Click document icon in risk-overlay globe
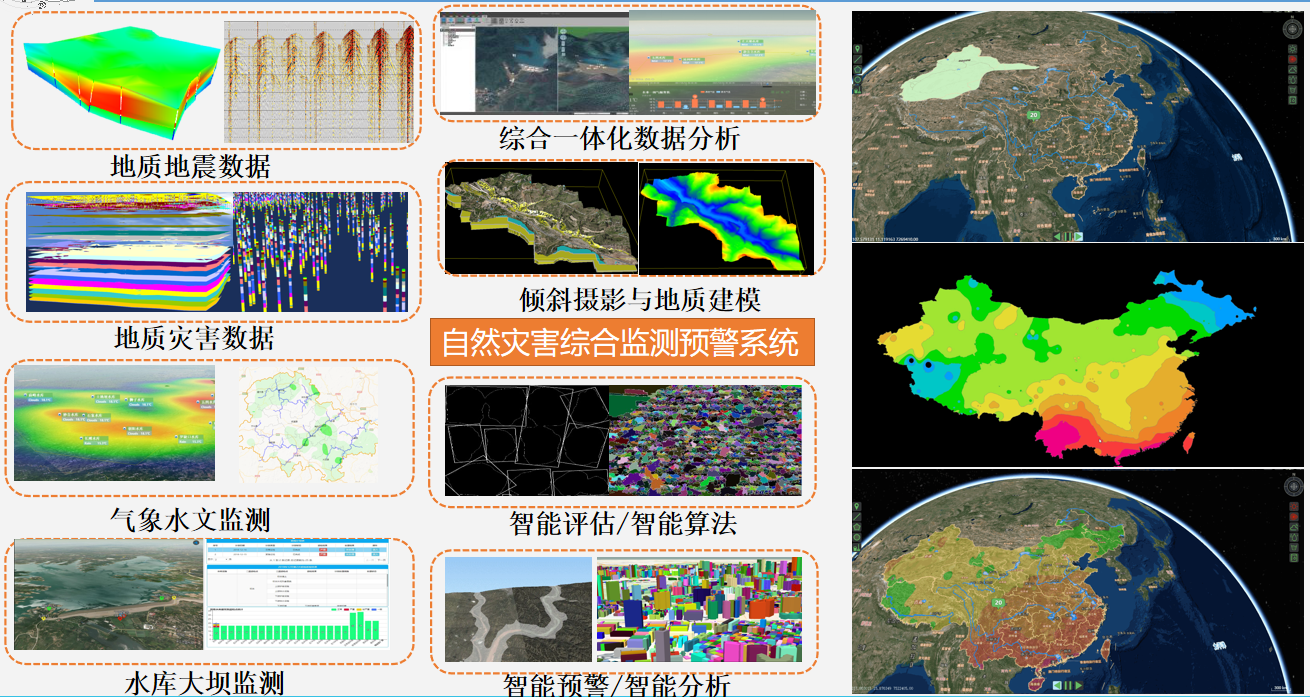Image resolution: width=1310 pixels, height=697 pixels. coord(1294,557)
